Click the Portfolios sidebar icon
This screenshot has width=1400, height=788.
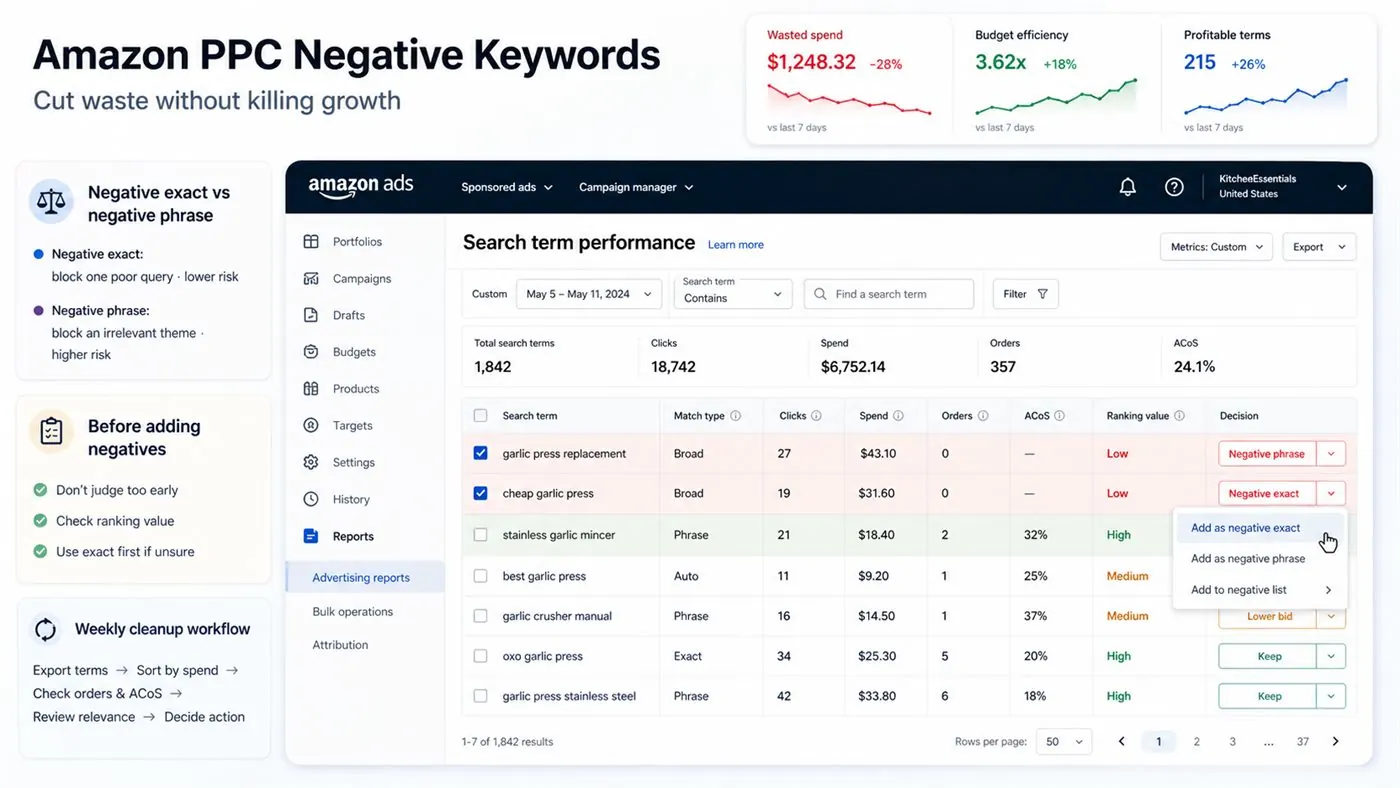point(311,242)
